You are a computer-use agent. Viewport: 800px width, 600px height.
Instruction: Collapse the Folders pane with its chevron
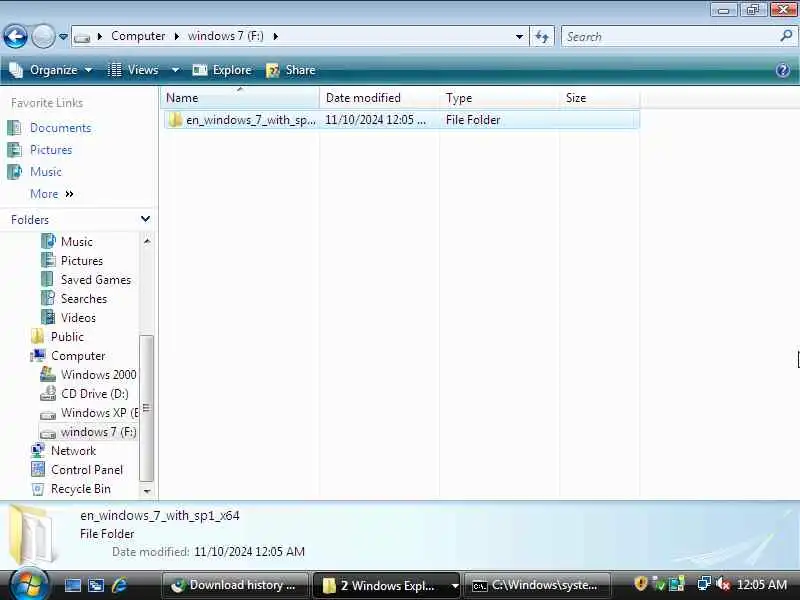click(145, 219)
